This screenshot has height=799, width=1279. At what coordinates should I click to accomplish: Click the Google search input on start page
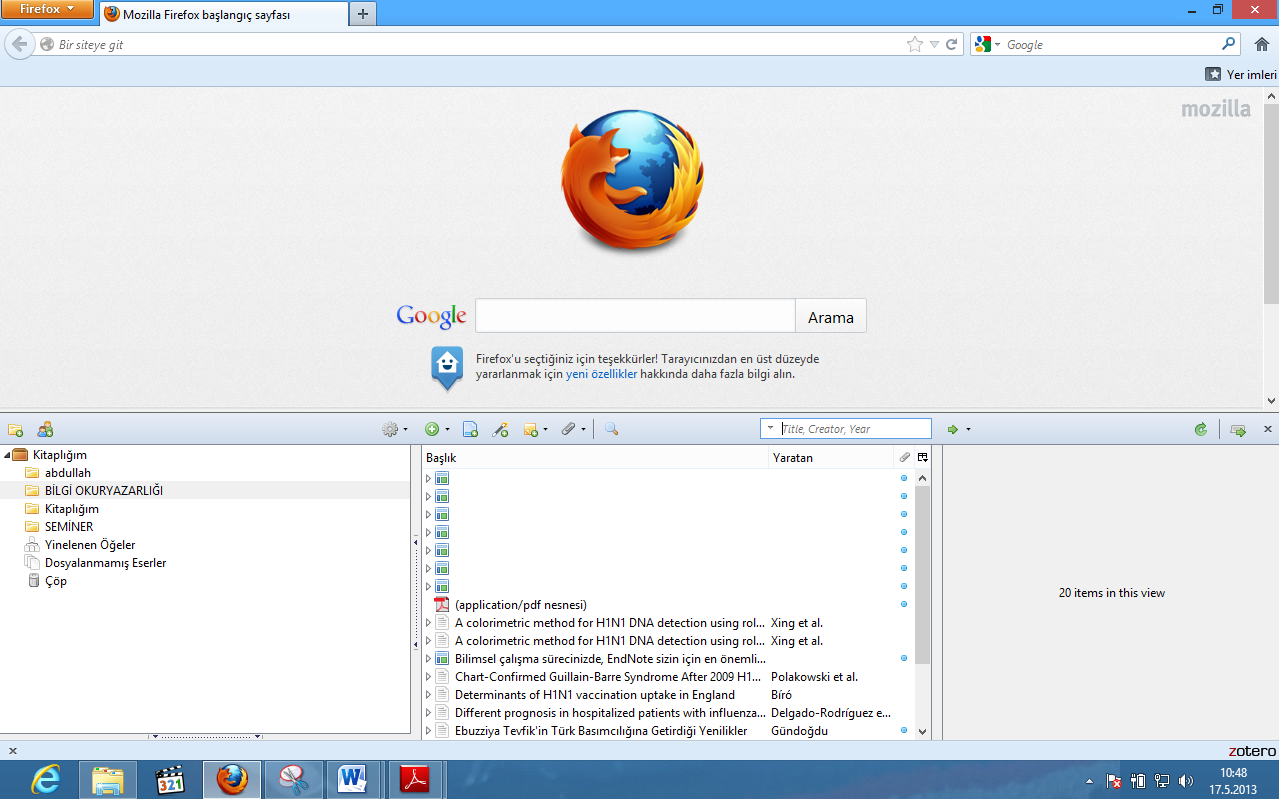click(635, 316)
